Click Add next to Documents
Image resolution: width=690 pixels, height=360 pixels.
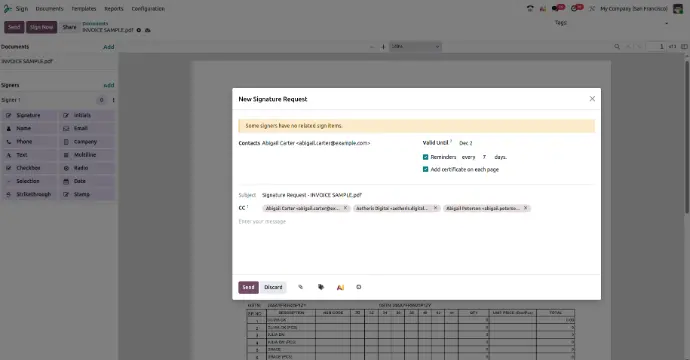[x=109, y=47]
